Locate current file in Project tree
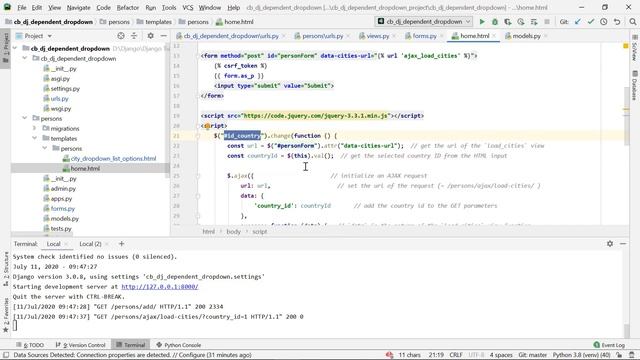This screenshot has width=640, height=360. [121, 36]
